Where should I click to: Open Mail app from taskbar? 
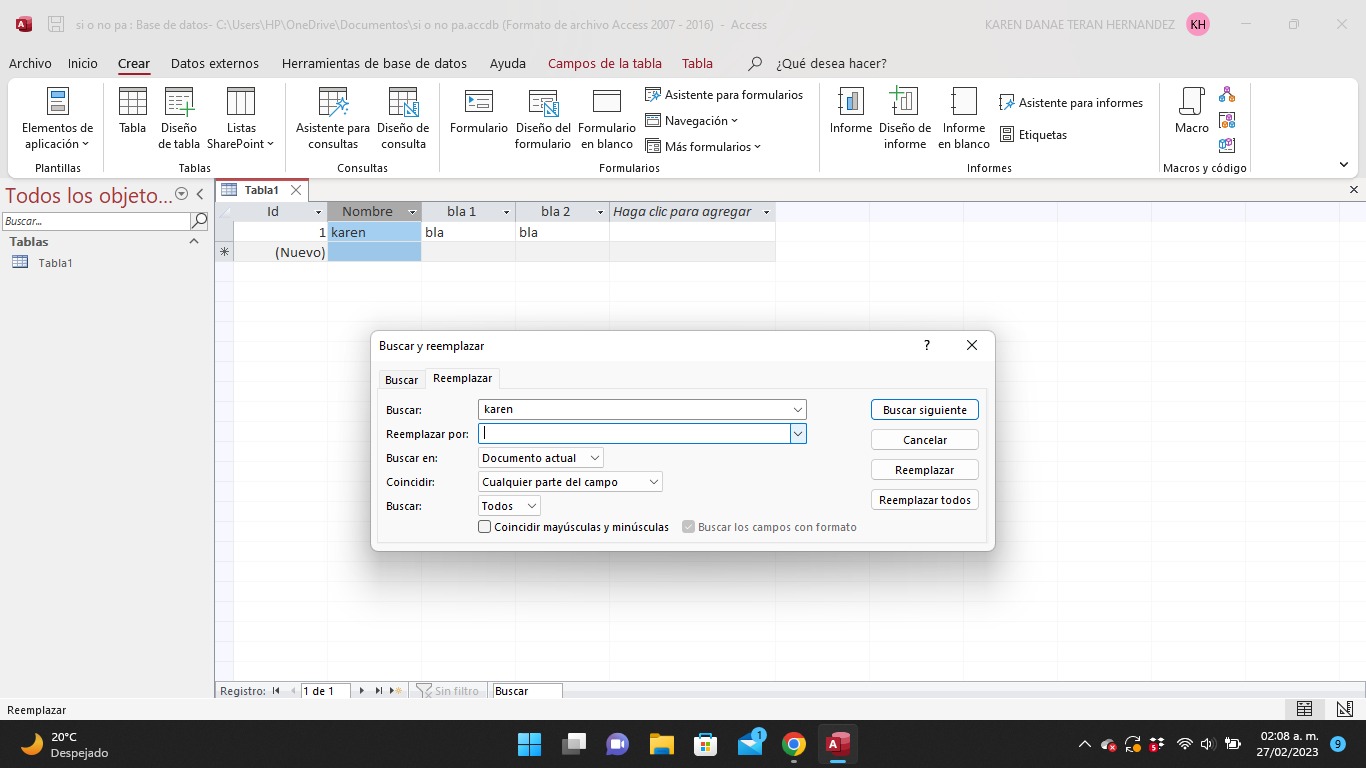(750, 744)
